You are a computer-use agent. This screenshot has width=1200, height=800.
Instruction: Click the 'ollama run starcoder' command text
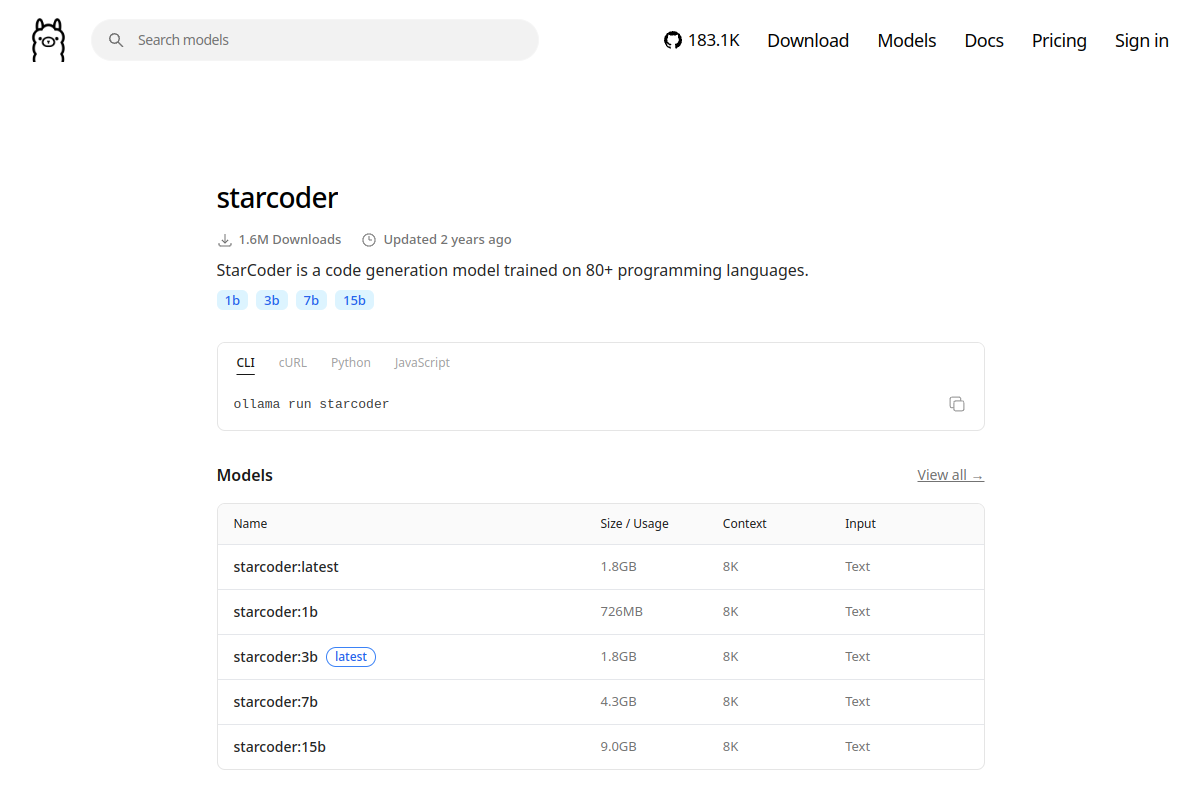point(311,404)
